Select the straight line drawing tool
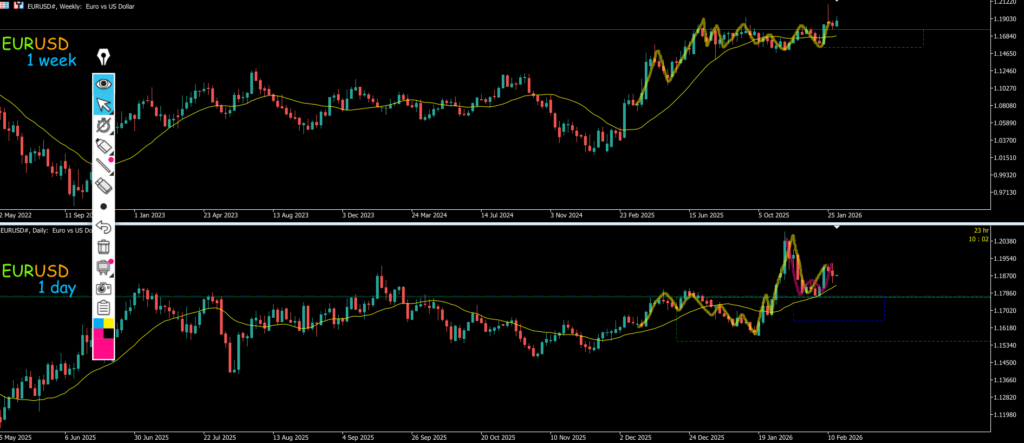This screenshot has width=1024, height=443. pos(103,166)
